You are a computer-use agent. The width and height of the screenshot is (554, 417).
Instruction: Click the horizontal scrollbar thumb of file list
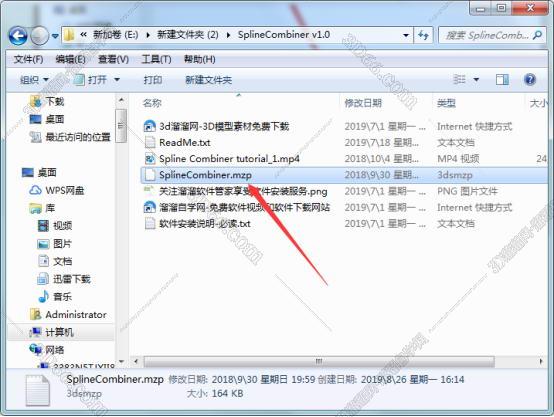(x=319, y=361)
